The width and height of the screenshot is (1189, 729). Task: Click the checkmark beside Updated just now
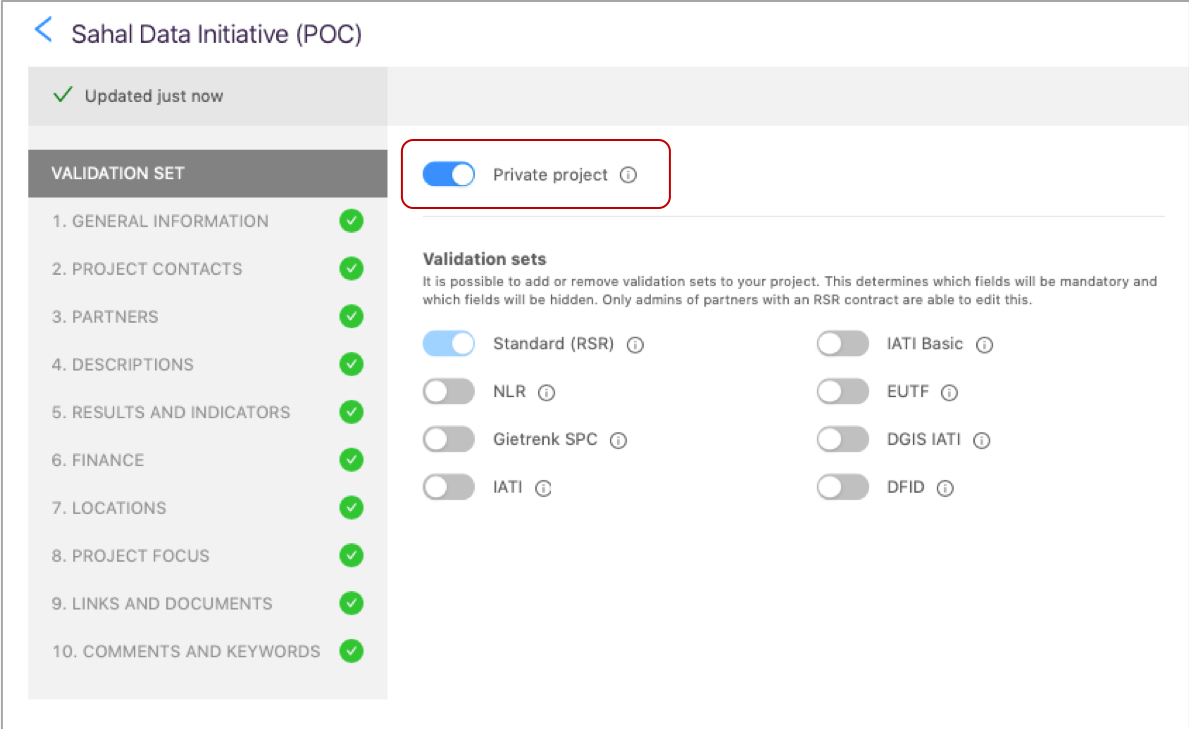(x=63, y=95)
